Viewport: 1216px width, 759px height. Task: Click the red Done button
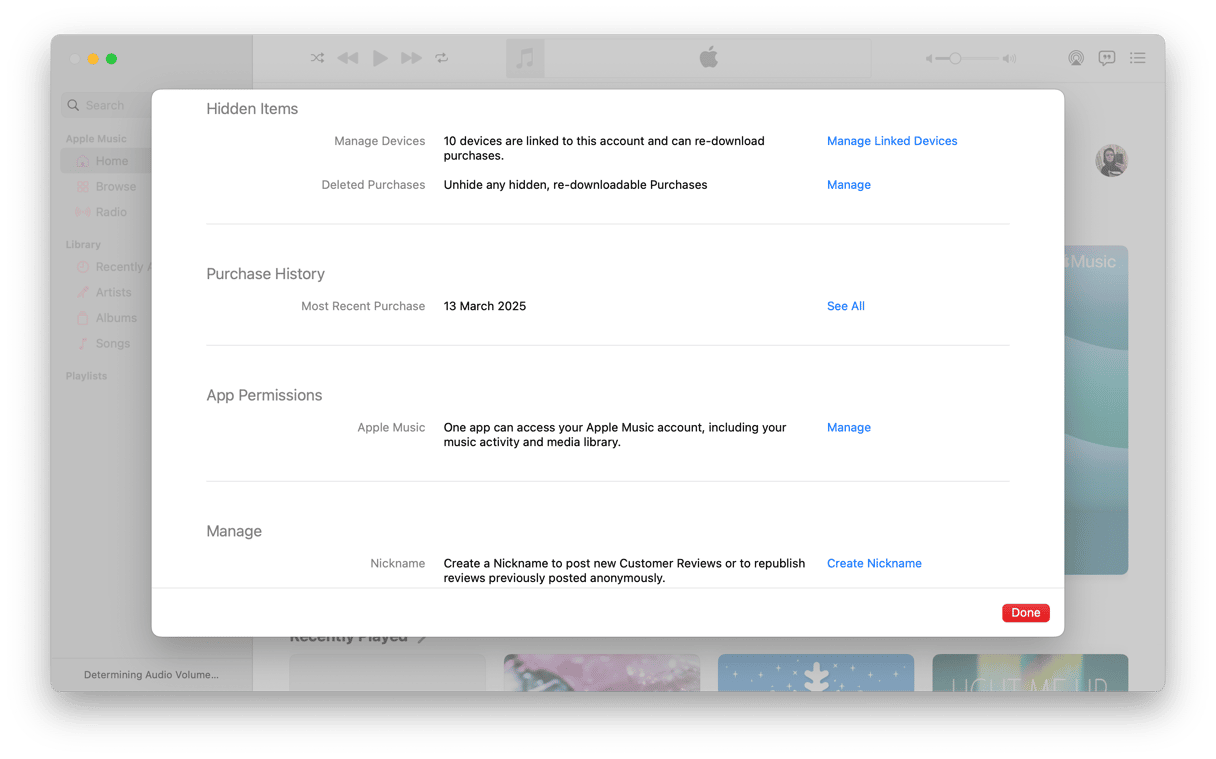[1026, 613]
